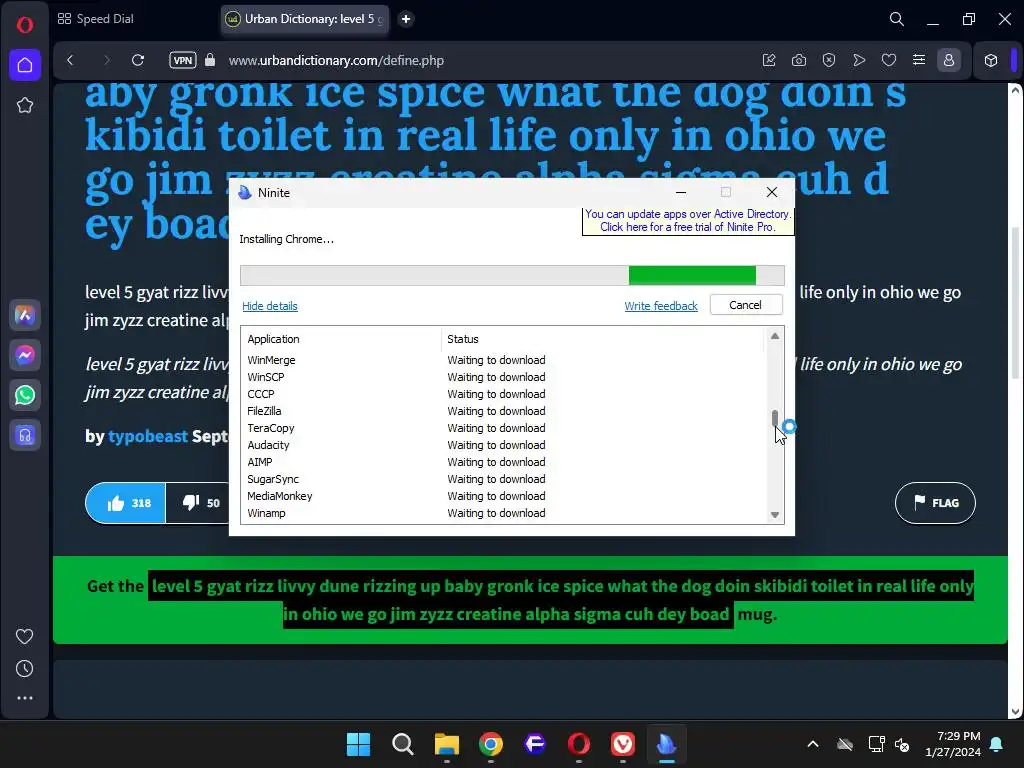Screen dimensions: 1024x768
Task: Open Opera menu logo icon
Action: coord(25,25)
